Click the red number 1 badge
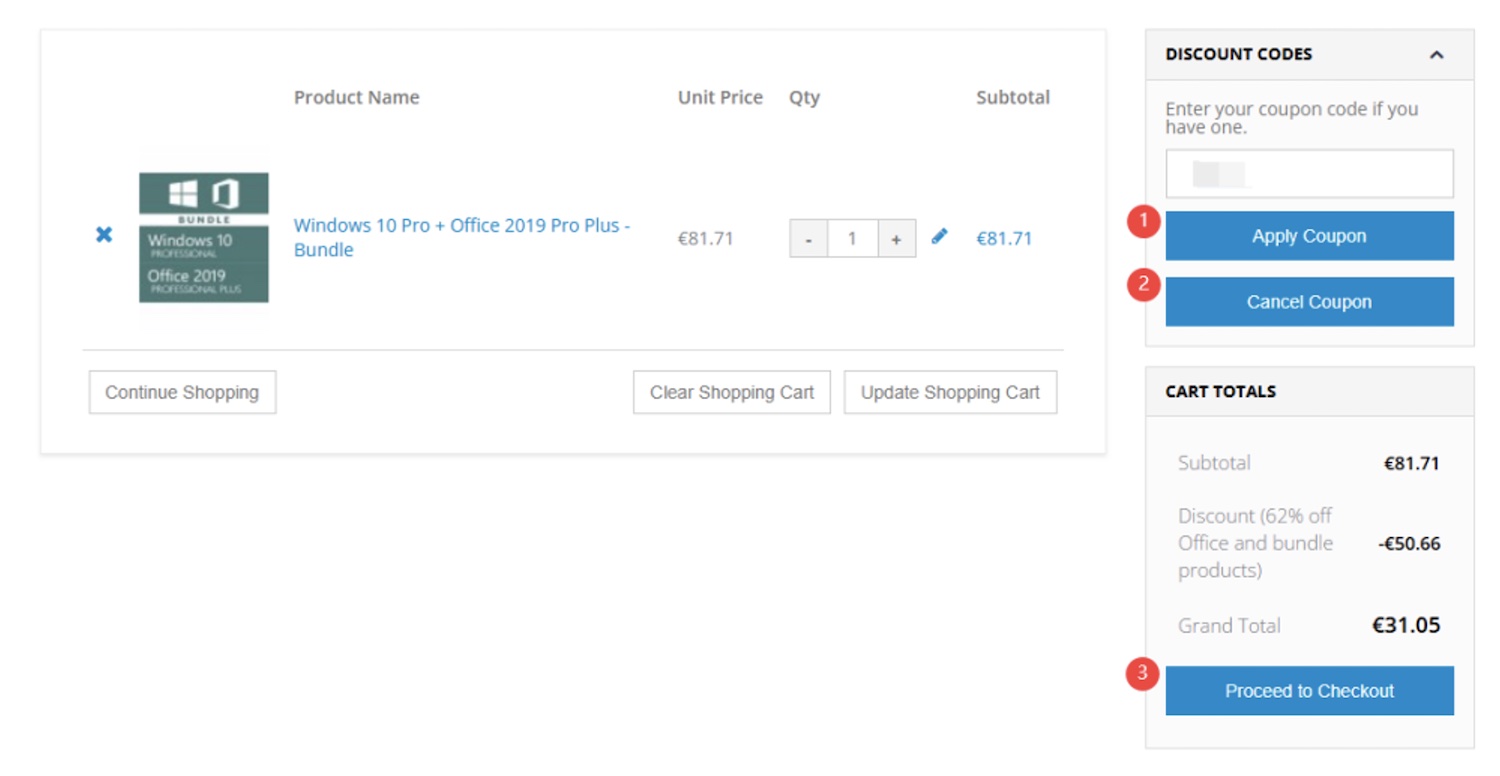Screen dimensions: 1500x776 1142,221
